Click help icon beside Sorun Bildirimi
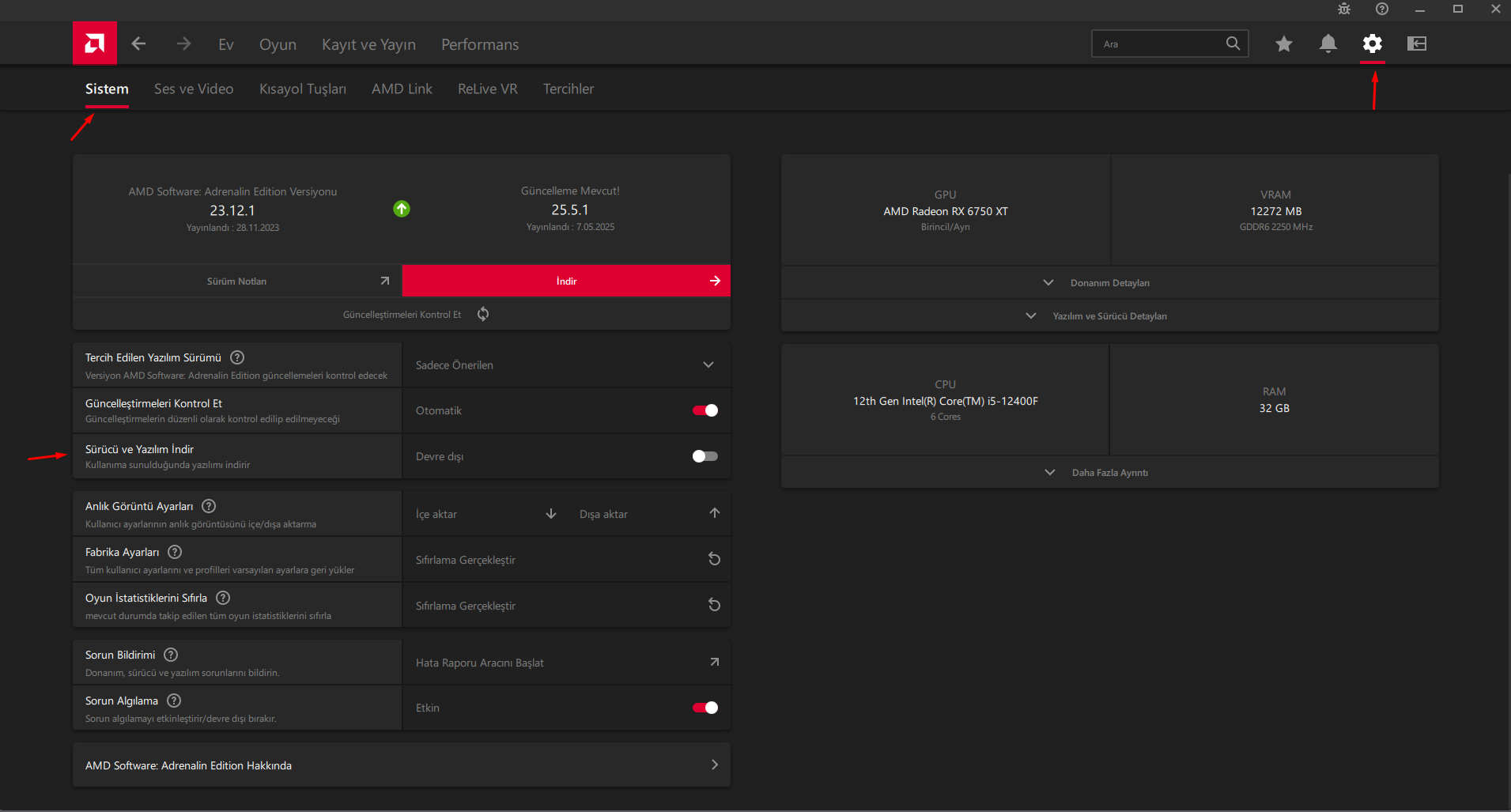 (171, 655)
